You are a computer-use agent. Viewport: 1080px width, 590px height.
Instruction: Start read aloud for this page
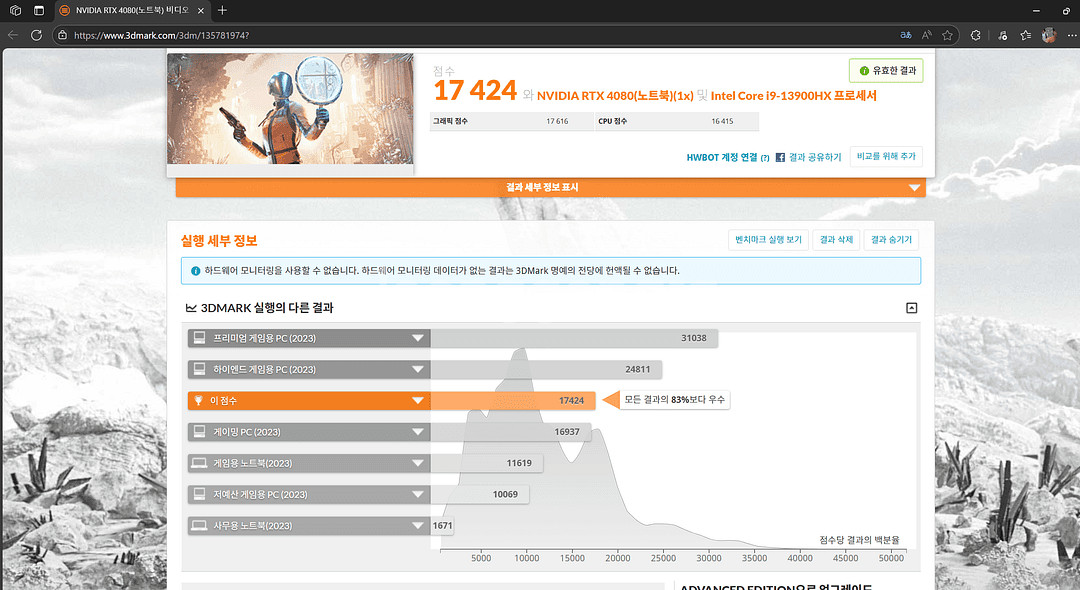[x=927, y=35]
